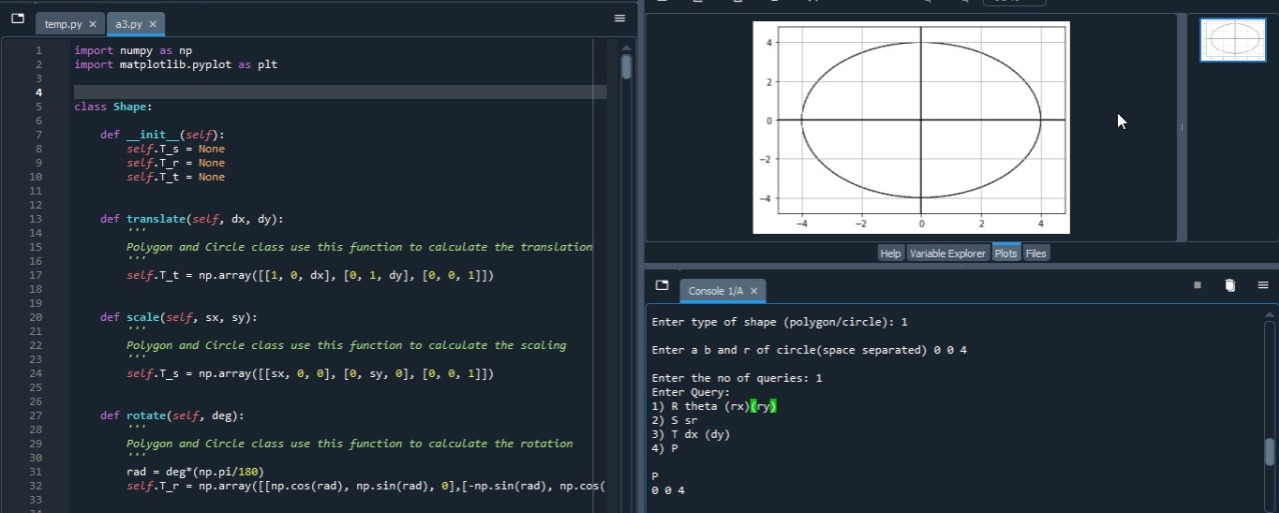The width and height of the screenshot is (1279, 513).
Task: Click the 'self.T_t = None' line
Action: [x=176, y=176]
